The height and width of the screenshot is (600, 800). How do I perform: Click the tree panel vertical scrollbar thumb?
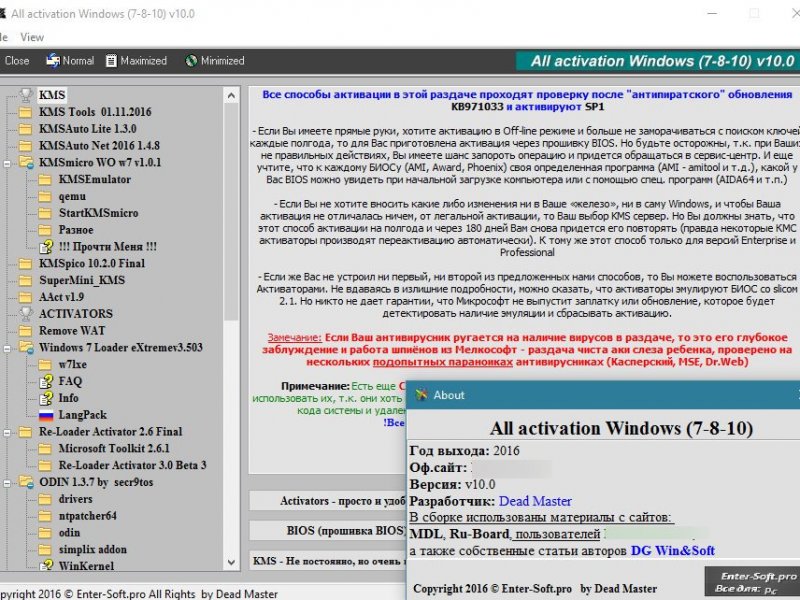point(231,212)
